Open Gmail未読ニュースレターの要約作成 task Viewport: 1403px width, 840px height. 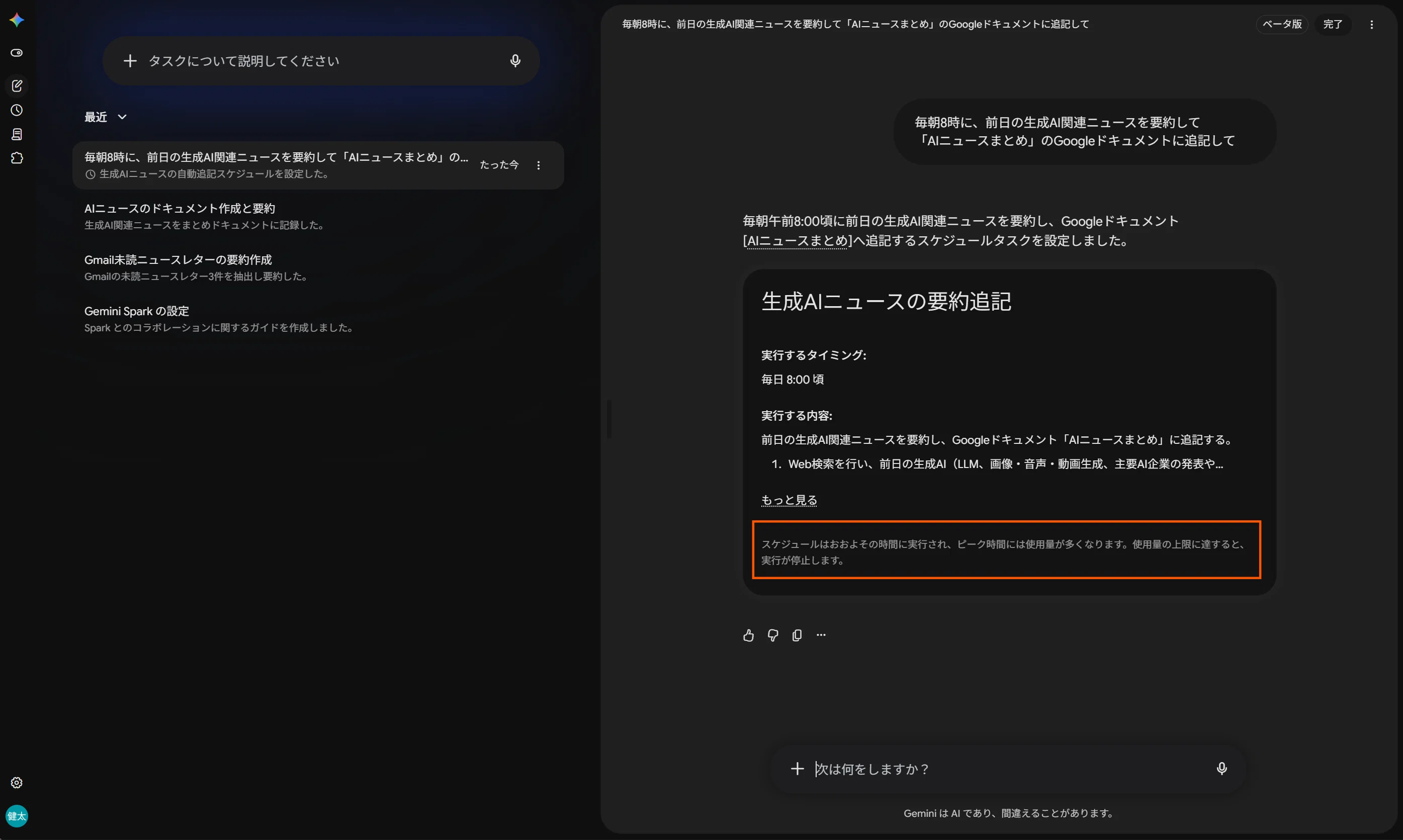click(x=318, y=268)
